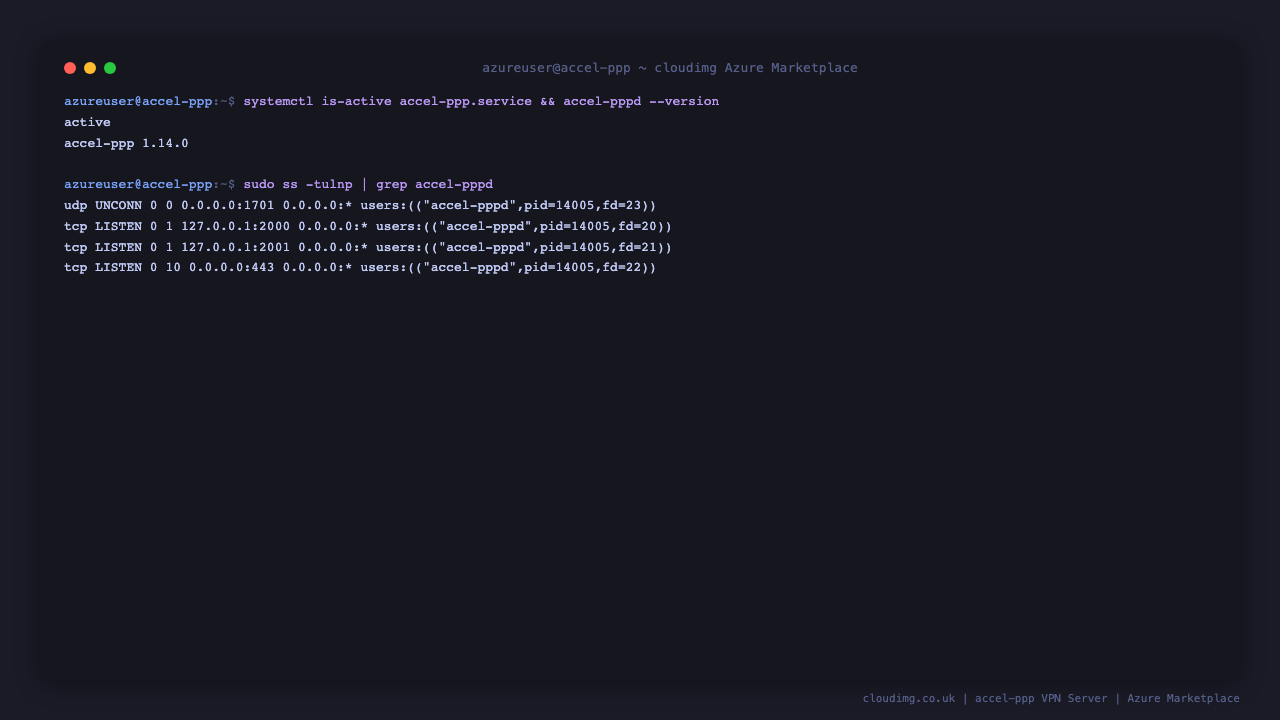Select the 'udp UNCONN' port 1701 line
Screen dimensions: 1280x720
360,206
